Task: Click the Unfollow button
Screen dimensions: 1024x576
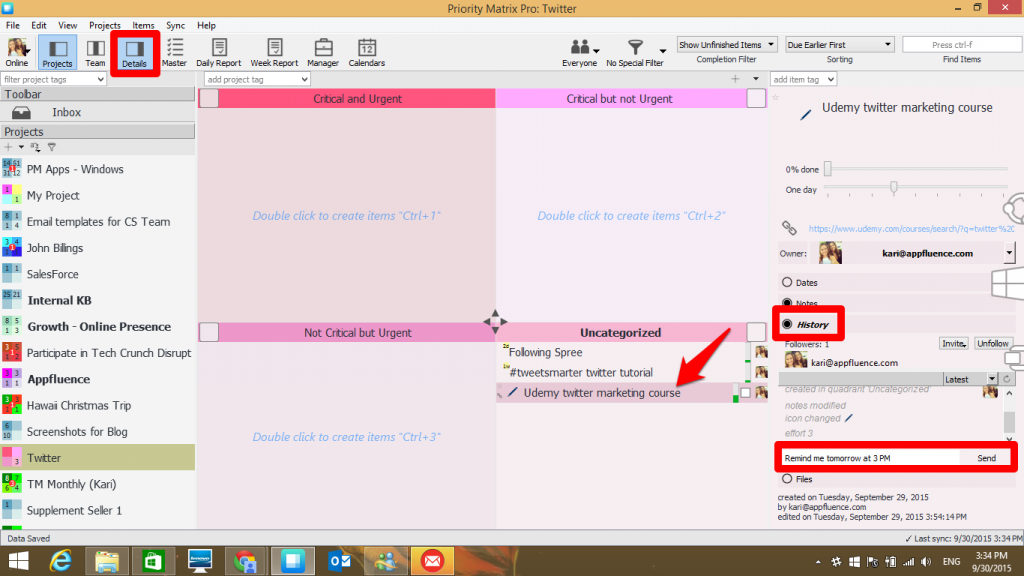Action: (993, 343)
